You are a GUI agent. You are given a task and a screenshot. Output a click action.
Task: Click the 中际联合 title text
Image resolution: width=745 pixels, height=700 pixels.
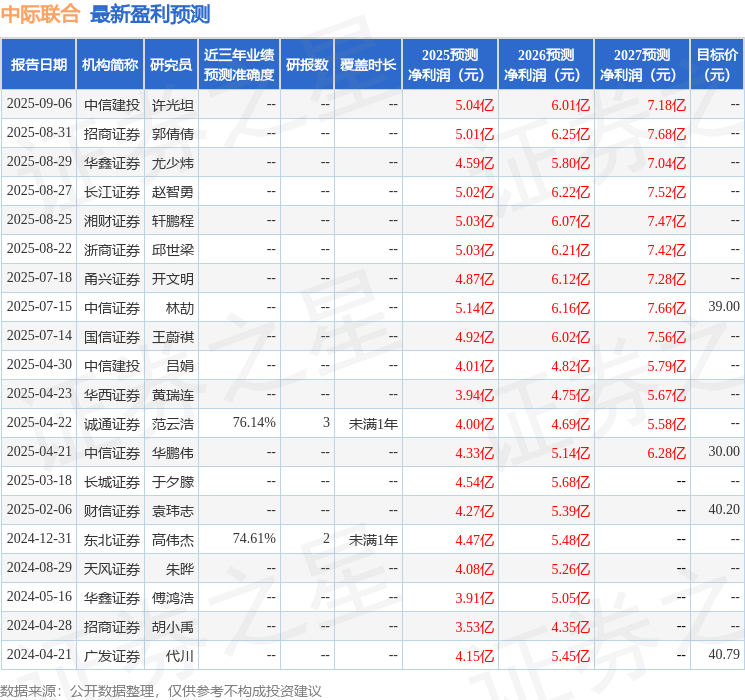pos(40,14)
